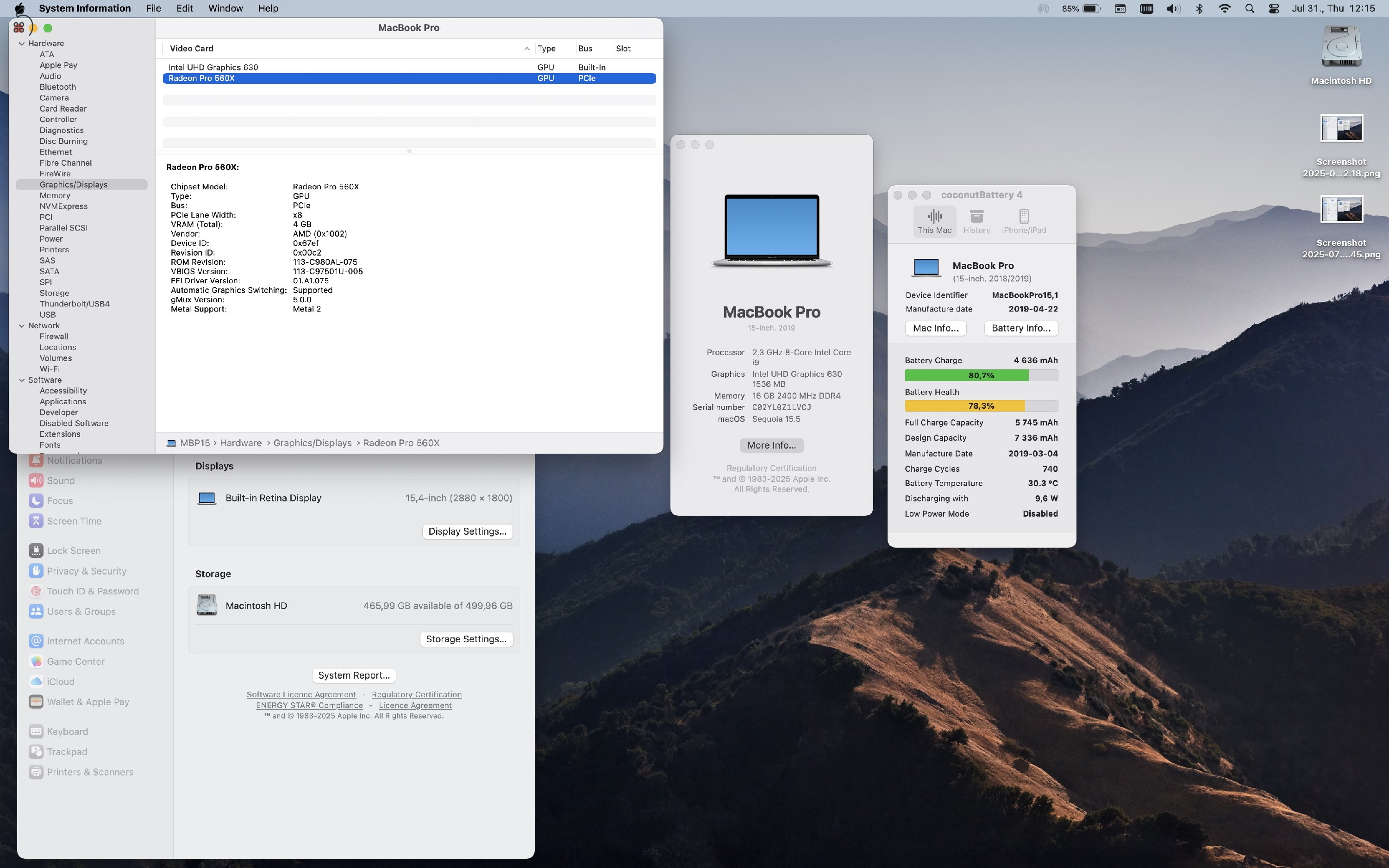Open Spotlight search
Screen dimensions: 1389x868
coord(1250,9)
